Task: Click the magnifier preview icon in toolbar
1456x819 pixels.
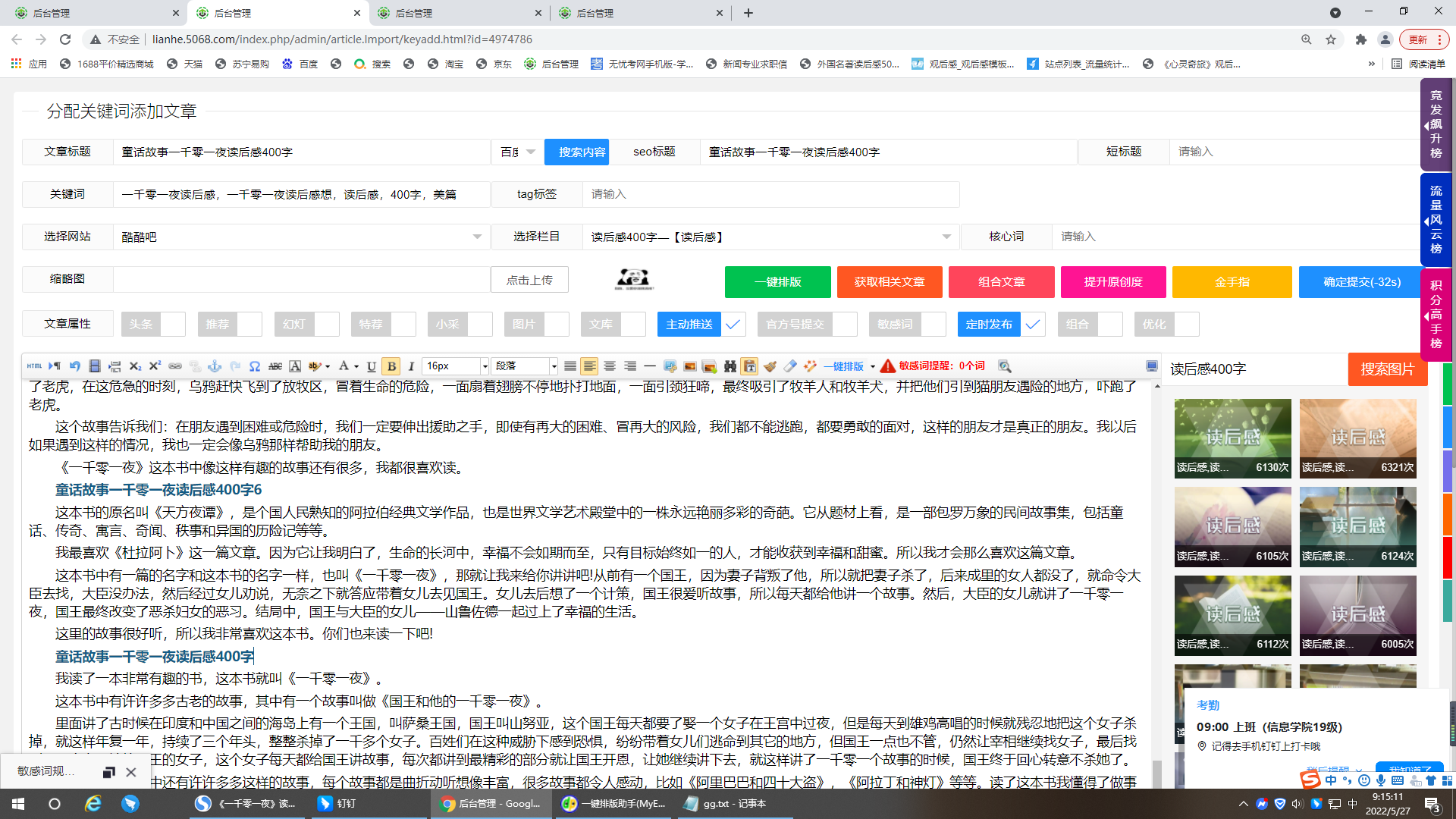Action: [x=1005, y=366]
